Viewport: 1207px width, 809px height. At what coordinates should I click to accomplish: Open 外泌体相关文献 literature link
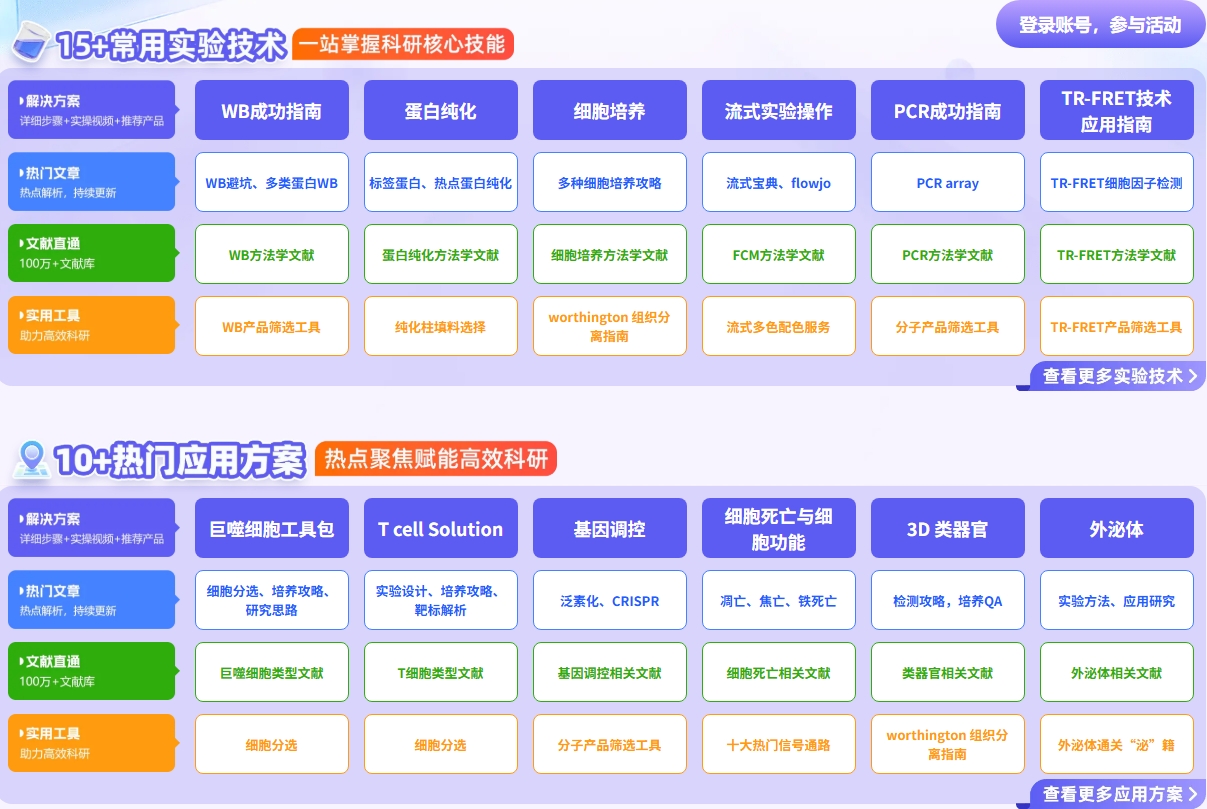[x=1116, y=672]
